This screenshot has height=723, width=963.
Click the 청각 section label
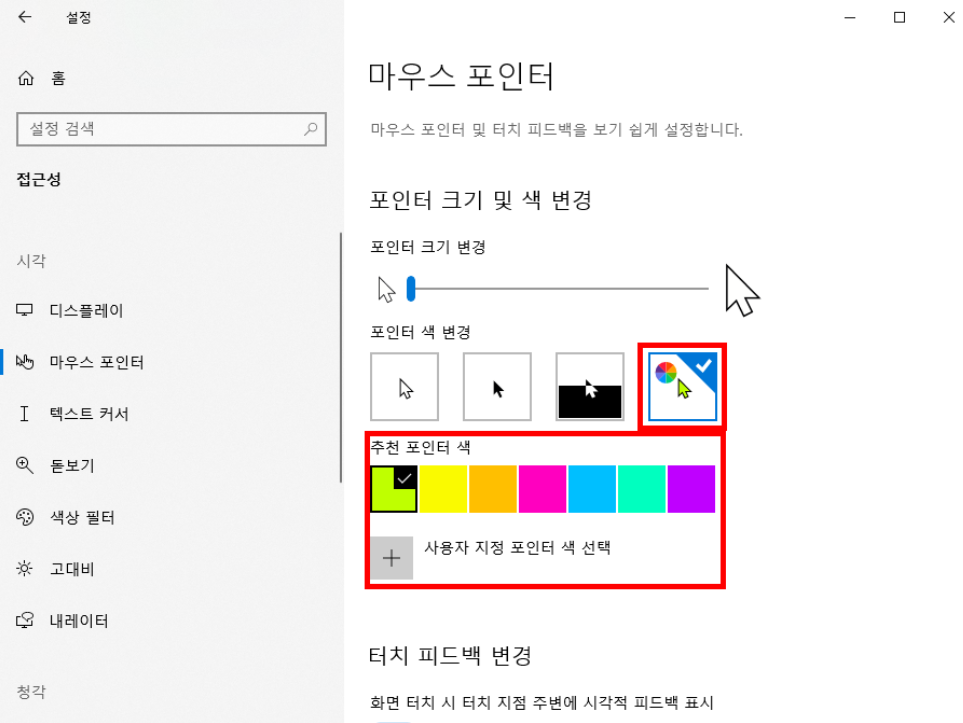31,692
